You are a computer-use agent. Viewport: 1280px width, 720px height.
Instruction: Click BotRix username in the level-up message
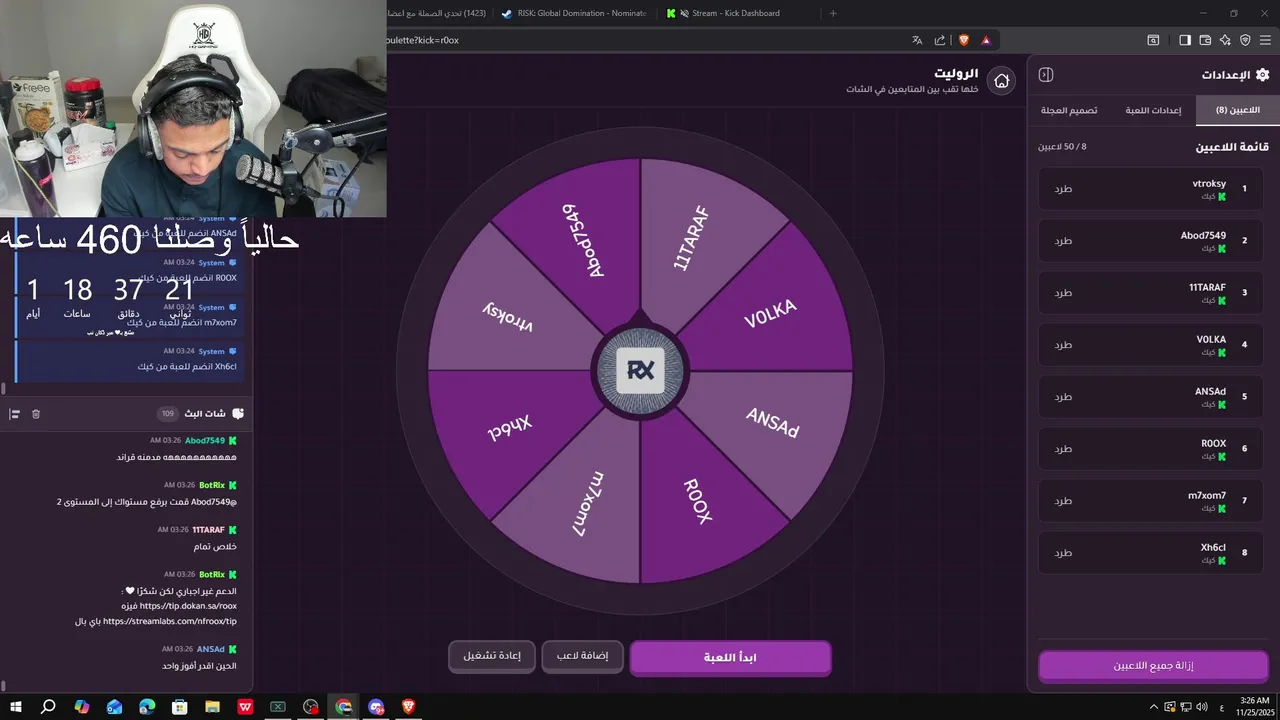tap(212, 485)
